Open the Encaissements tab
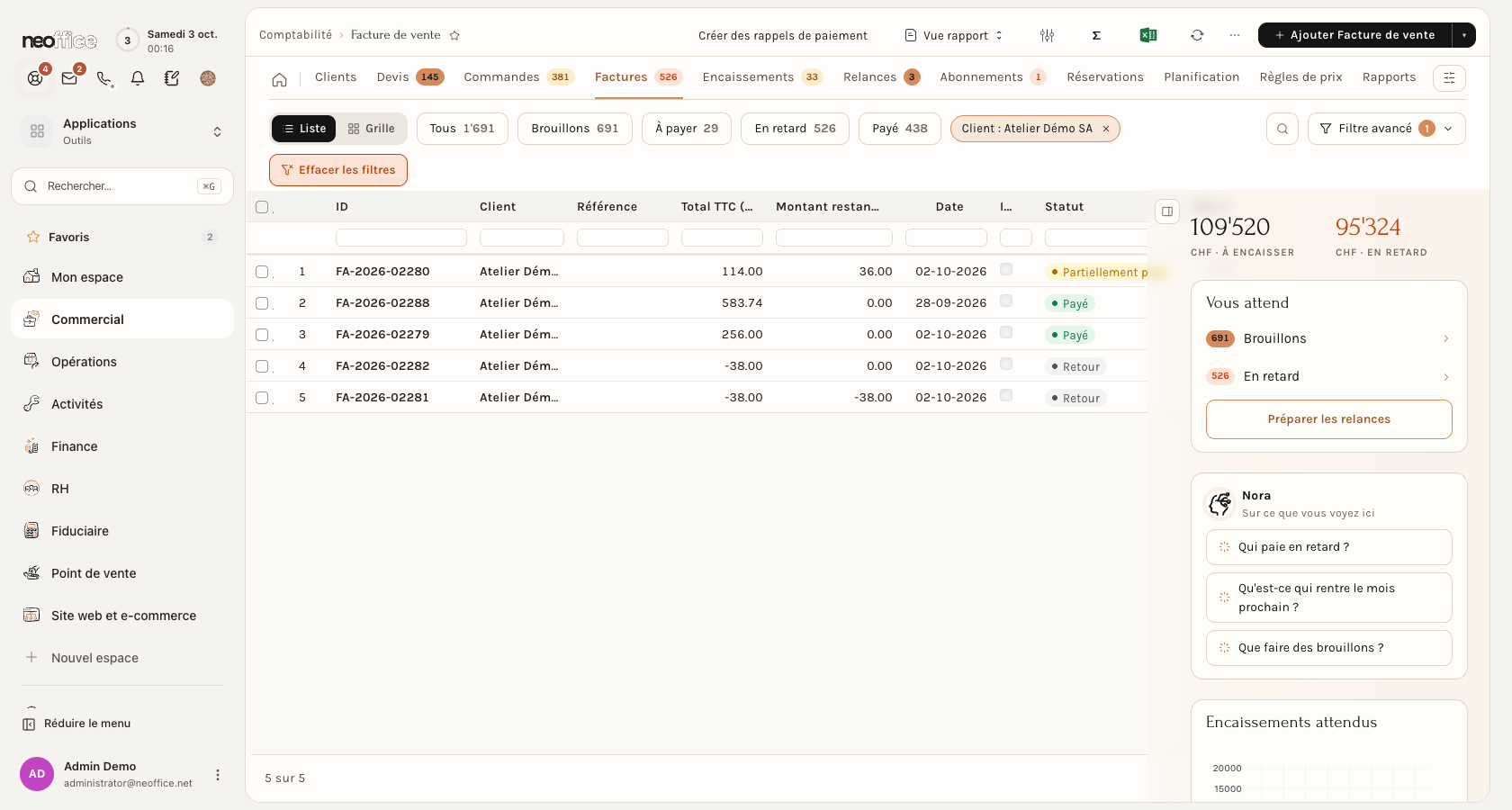 (762, 77)
